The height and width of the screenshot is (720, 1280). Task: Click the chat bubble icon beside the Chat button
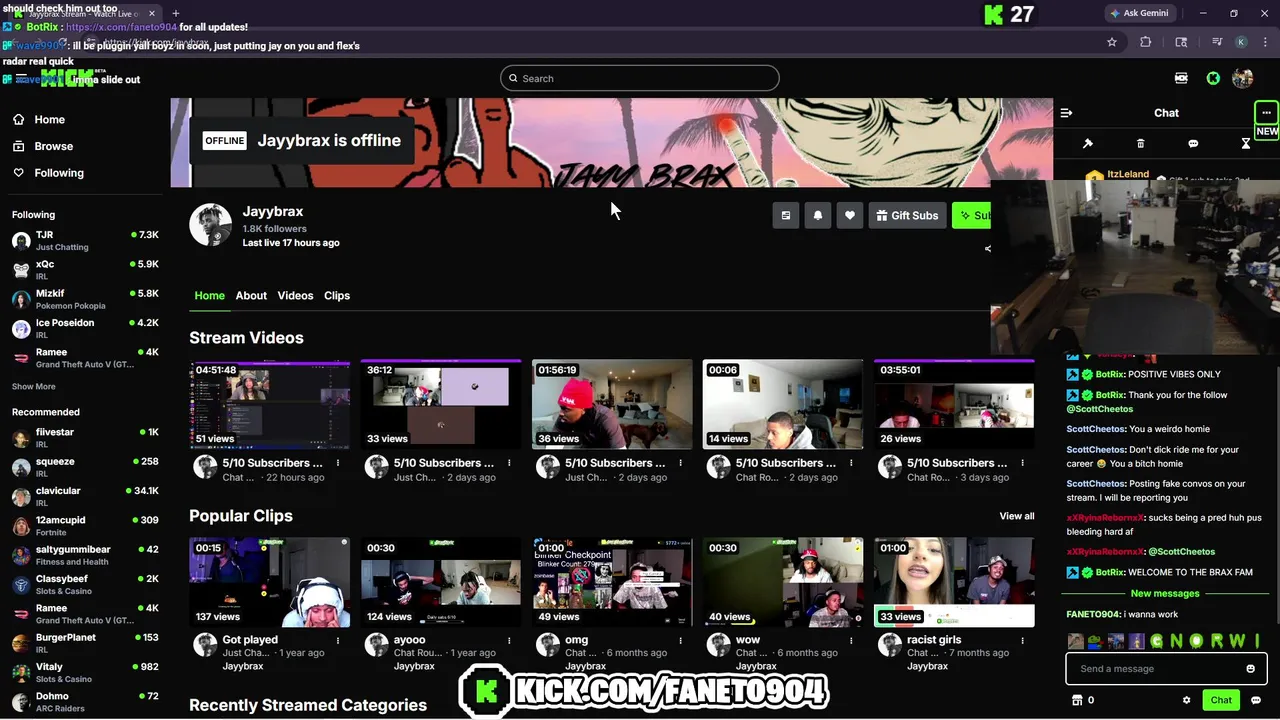point(1256,700)
